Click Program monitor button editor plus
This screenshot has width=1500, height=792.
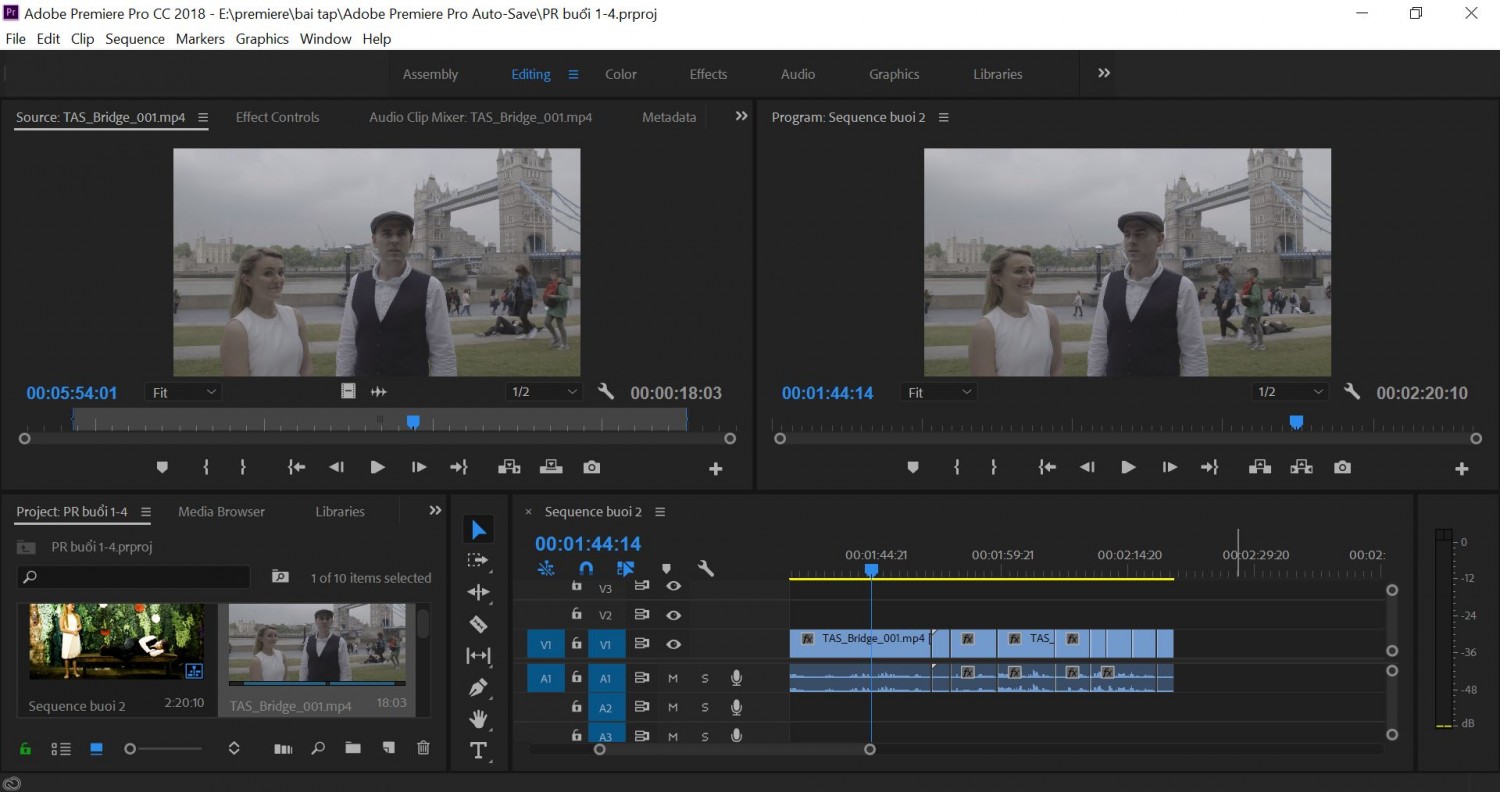point(1461,469)
